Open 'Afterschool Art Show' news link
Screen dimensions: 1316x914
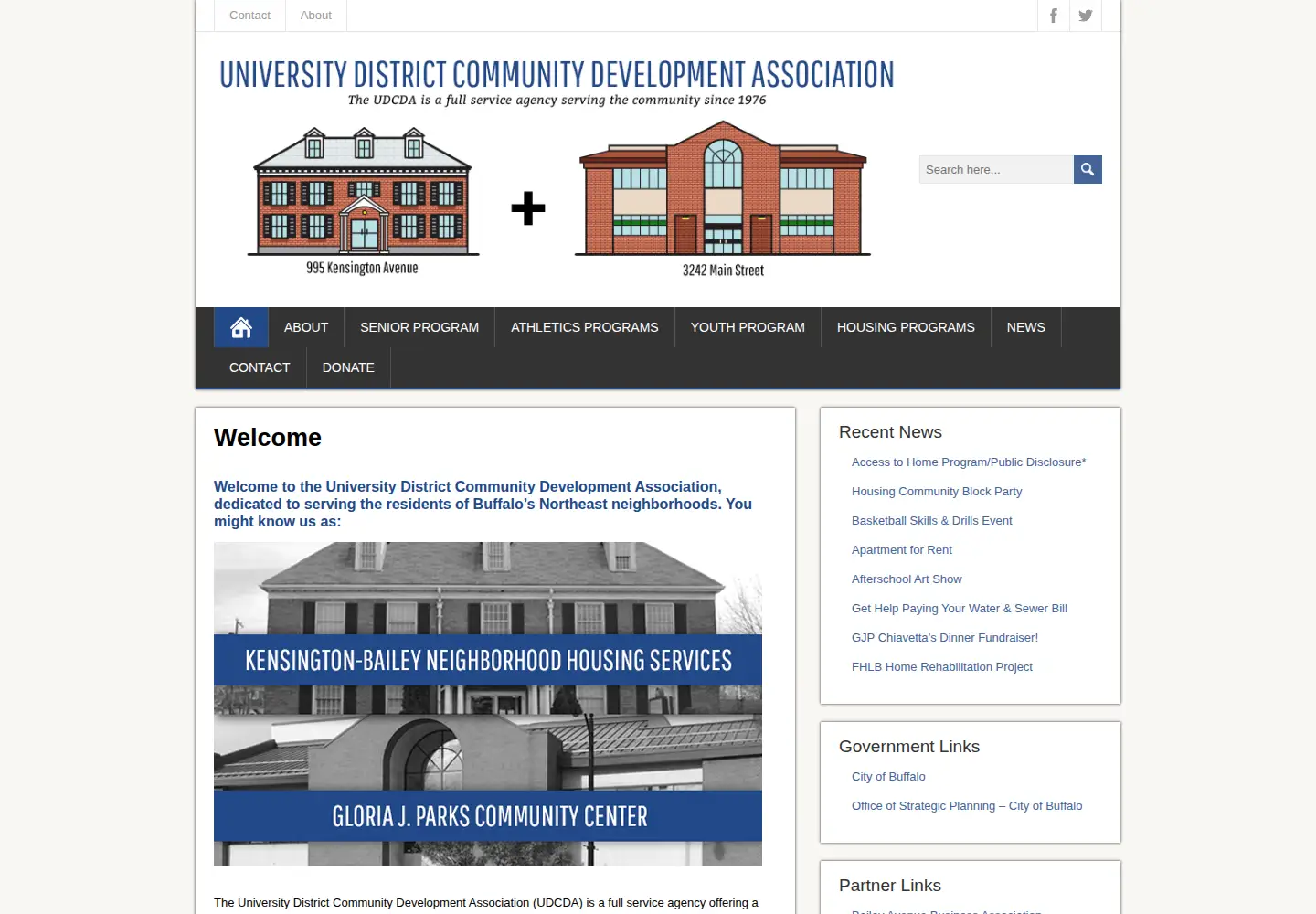click(907, 579)
